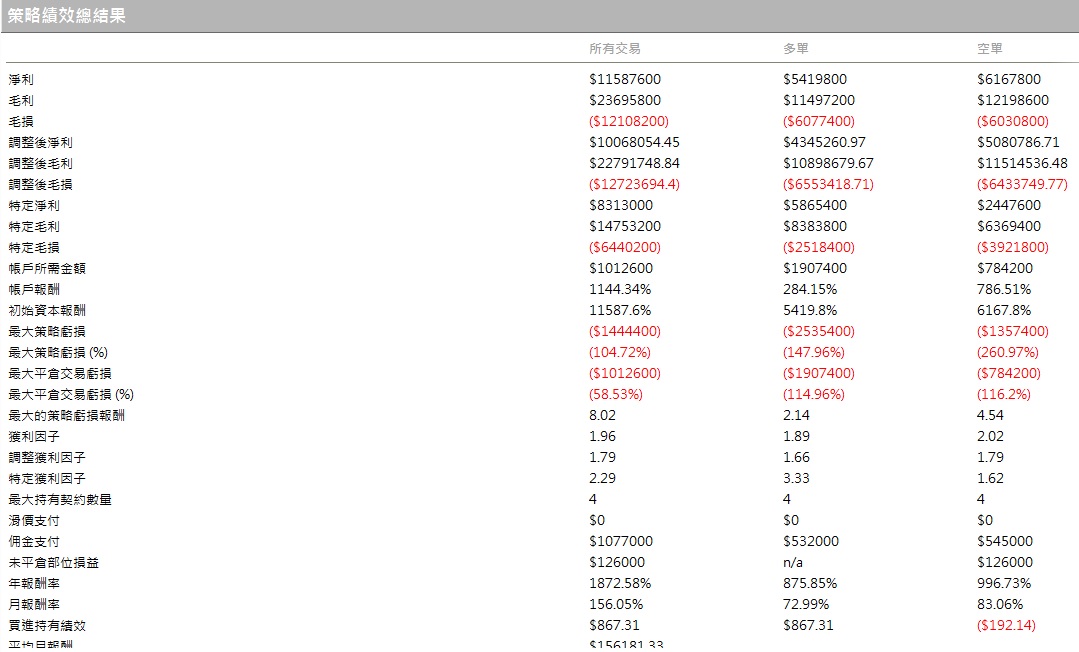Viewport: 1079px width, 652px height.
Task: Click account return value 1144.34%
Action: pos(620,289)
